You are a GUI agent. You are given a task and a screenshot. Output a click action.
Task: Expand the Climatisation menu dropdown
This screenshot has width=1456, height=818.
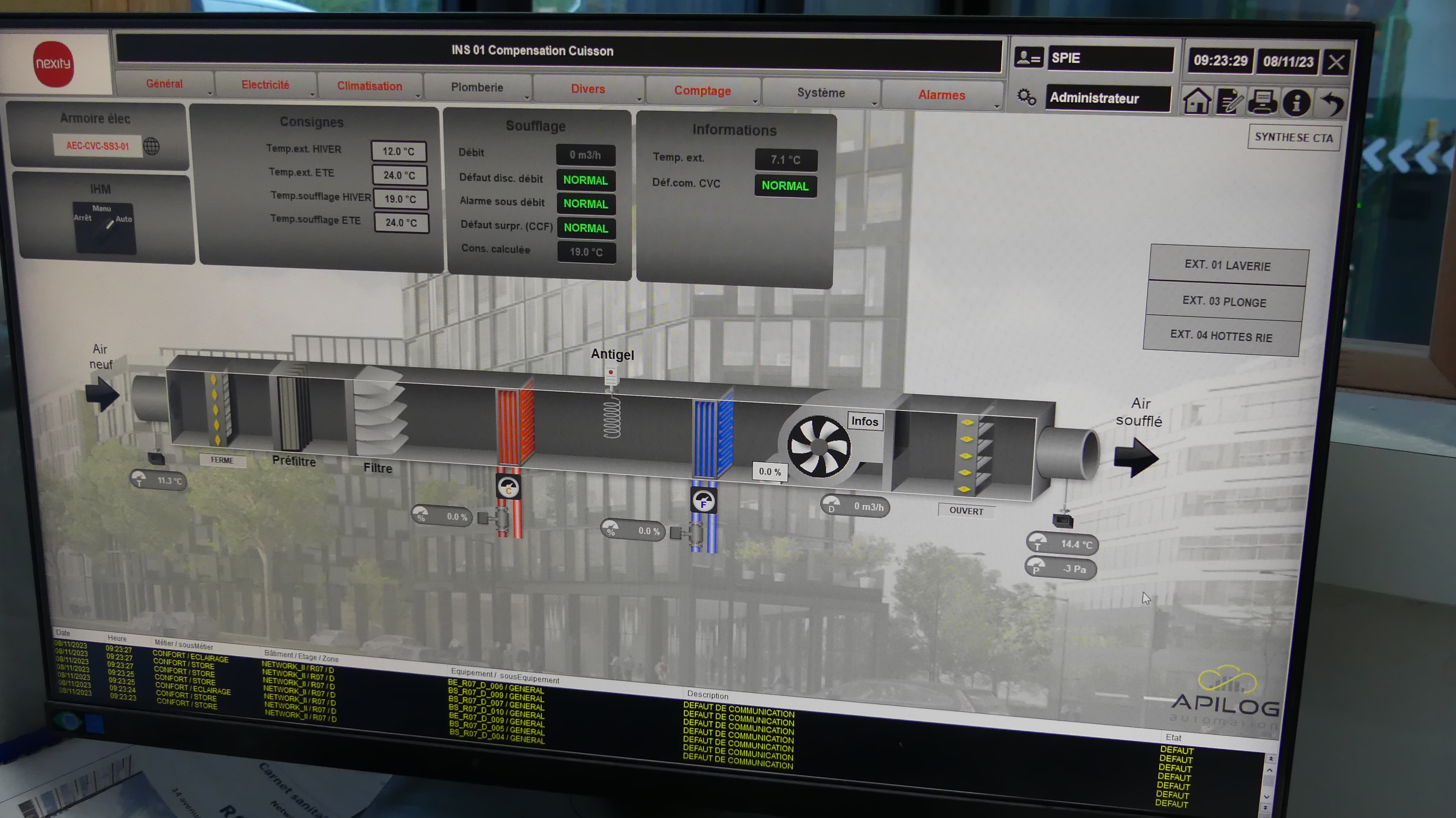point(370,86)
